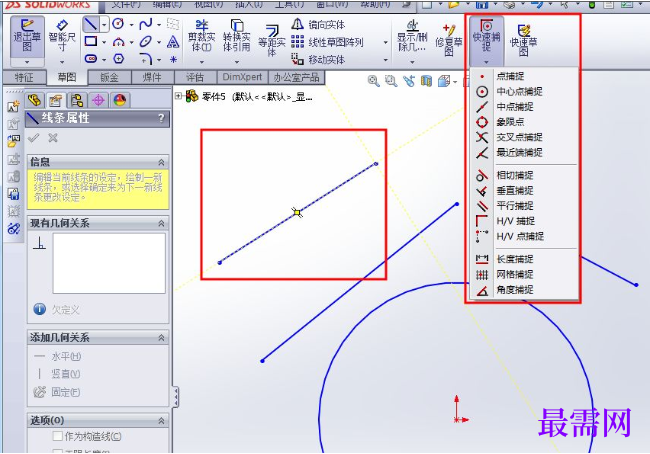Viewport: 650px width, 454px height.
Task: Enable the 作为构造线(C) checkbox
Action: click(58, 436)
